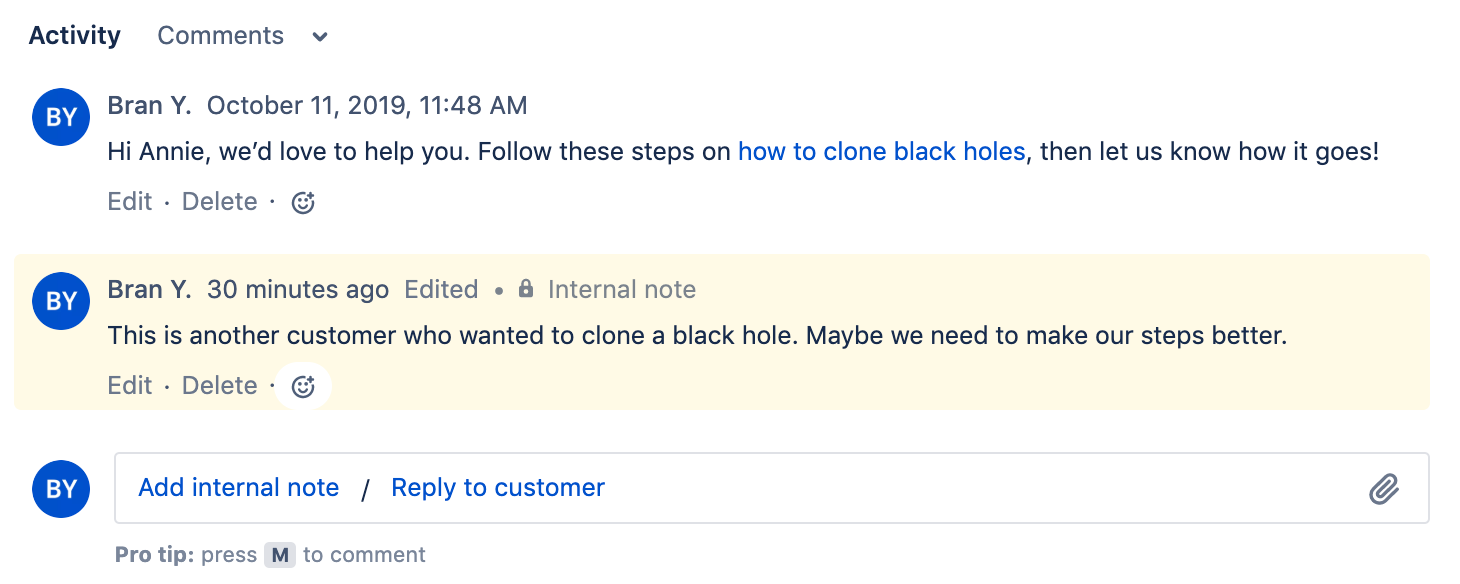Viewport: 1460px width, 584px height.
Task: Delete the internal note comment
Action: point(219,386)
